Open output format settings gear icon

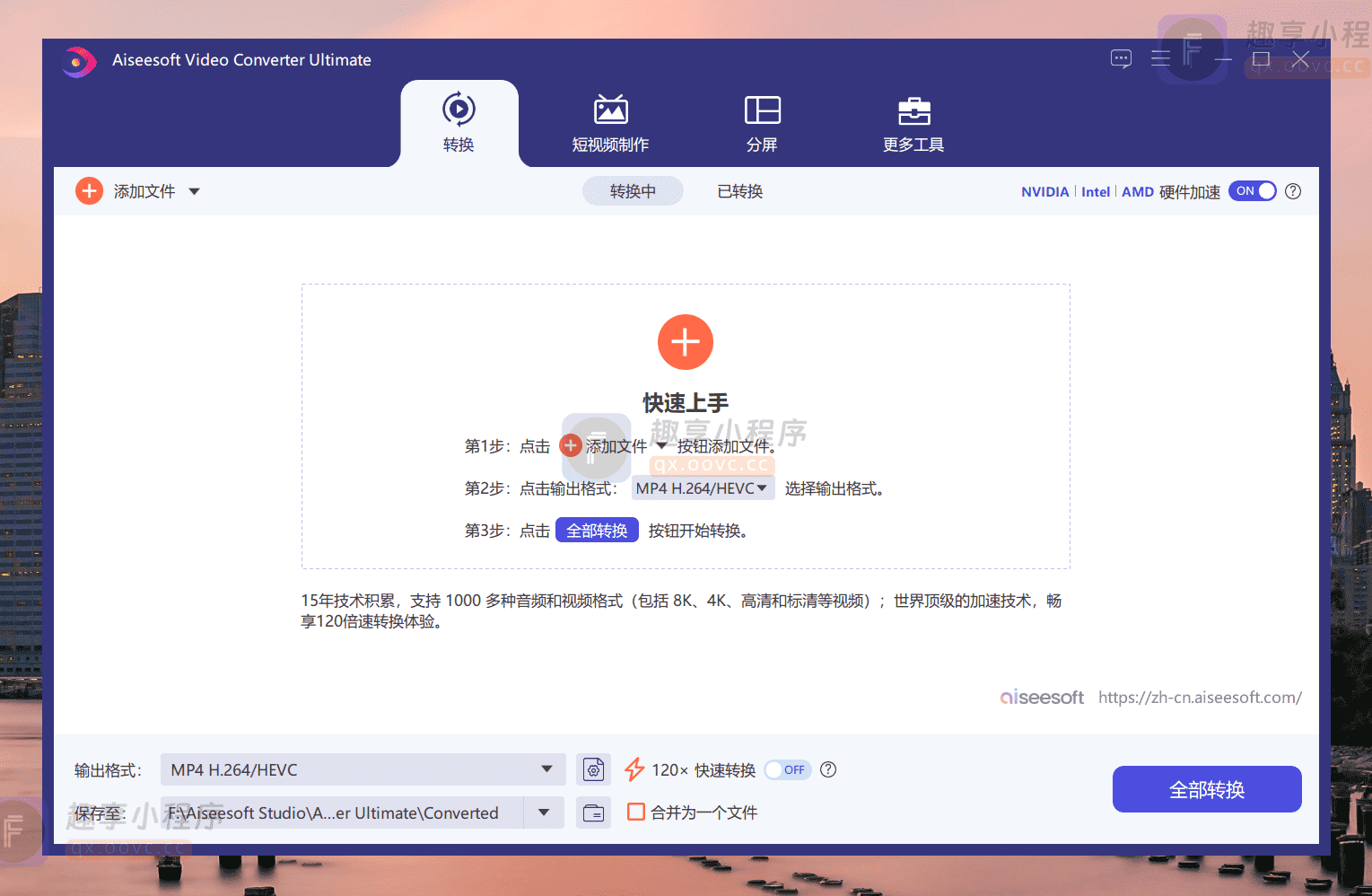[x=593, y=769]
